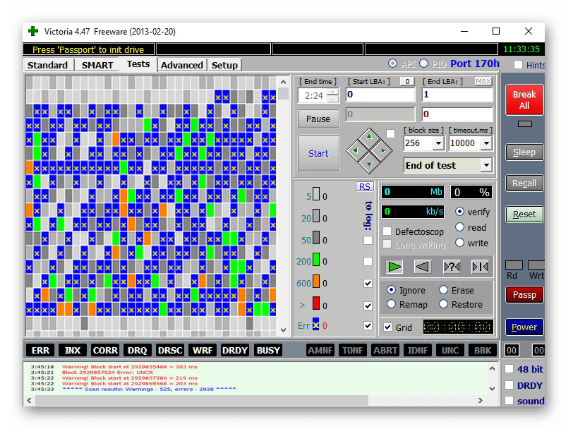Image resolution: width=568 pixels, height=429 pixels.
Task: Click the orange 600 ms color swatch
Action: 316,282
